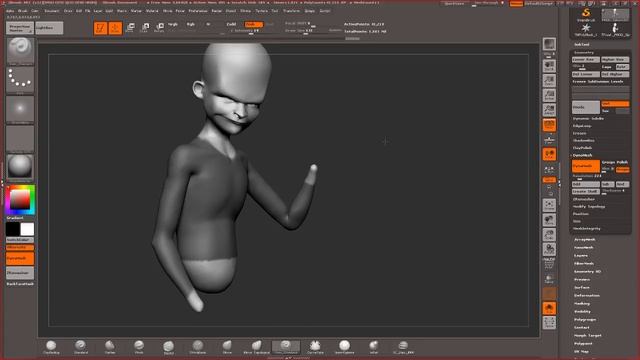Activate Edit mode button in top shelf
Screen dimensions: 640x360
(100, 28)
